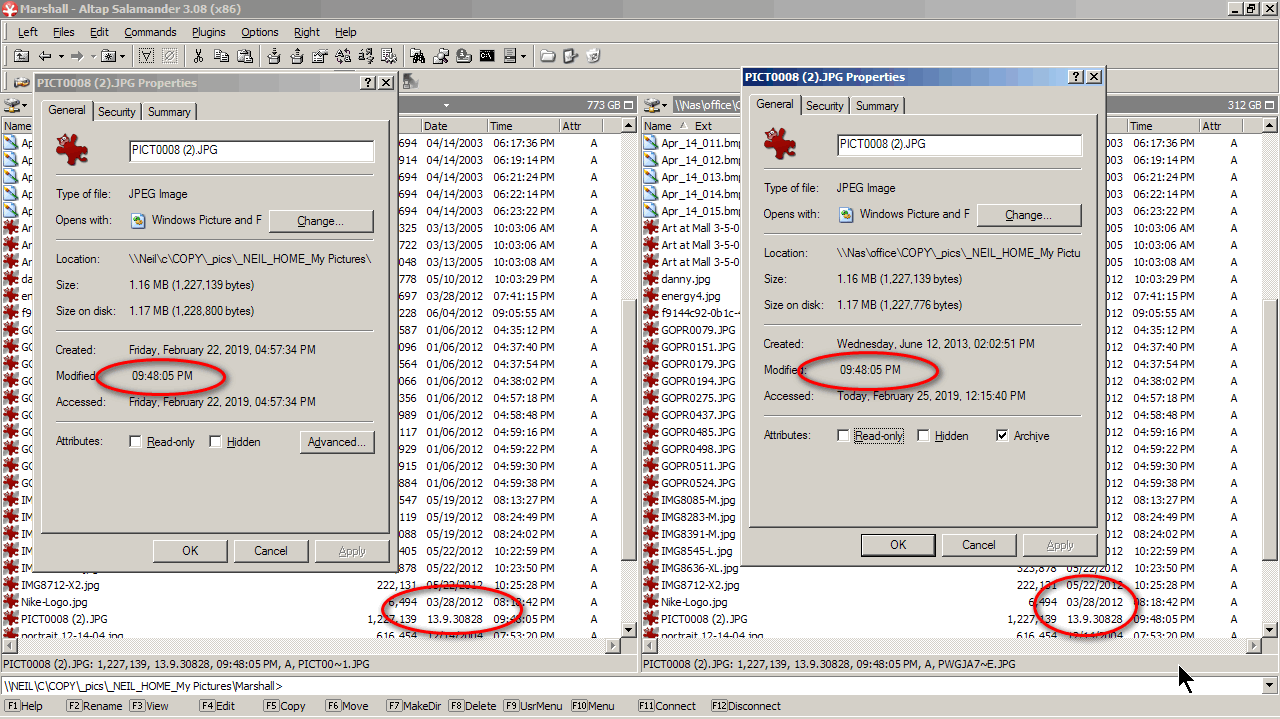1280x719 pixels.
Task: Click the parent directory up-arrow icon
Action: (x=22, y=56)
